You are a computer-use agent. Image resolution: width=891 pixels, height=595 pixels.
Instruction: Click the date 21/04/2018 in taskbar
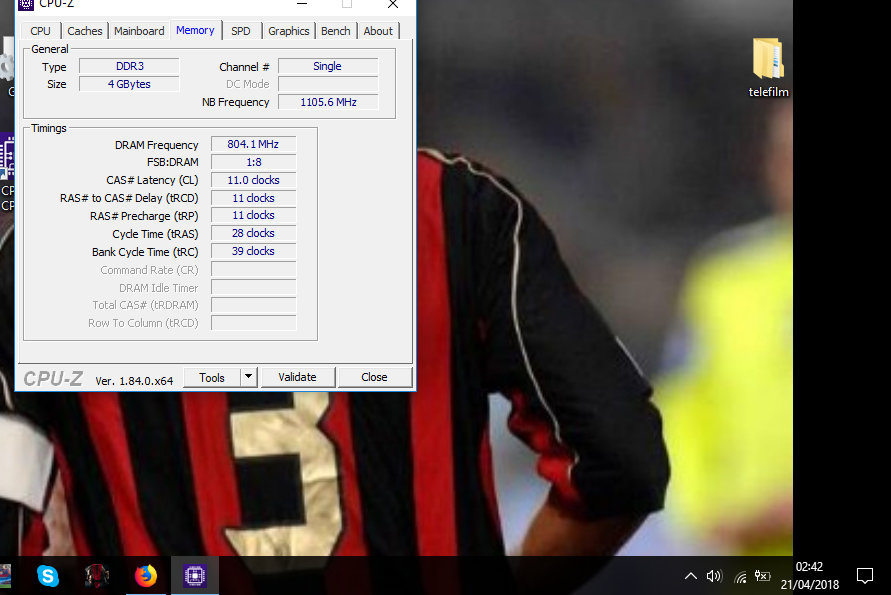pyautogui.click(x=809, y=585)
